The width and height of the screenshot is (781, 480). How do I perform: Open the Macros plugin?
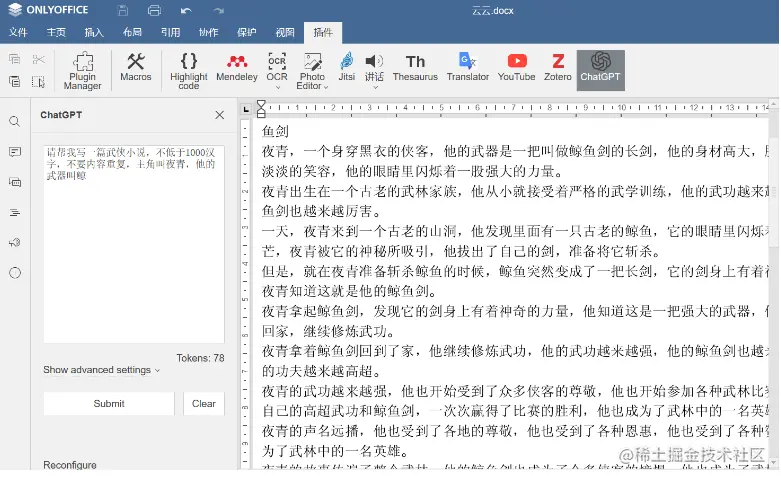pyautogui.click(x=135, y=68)
